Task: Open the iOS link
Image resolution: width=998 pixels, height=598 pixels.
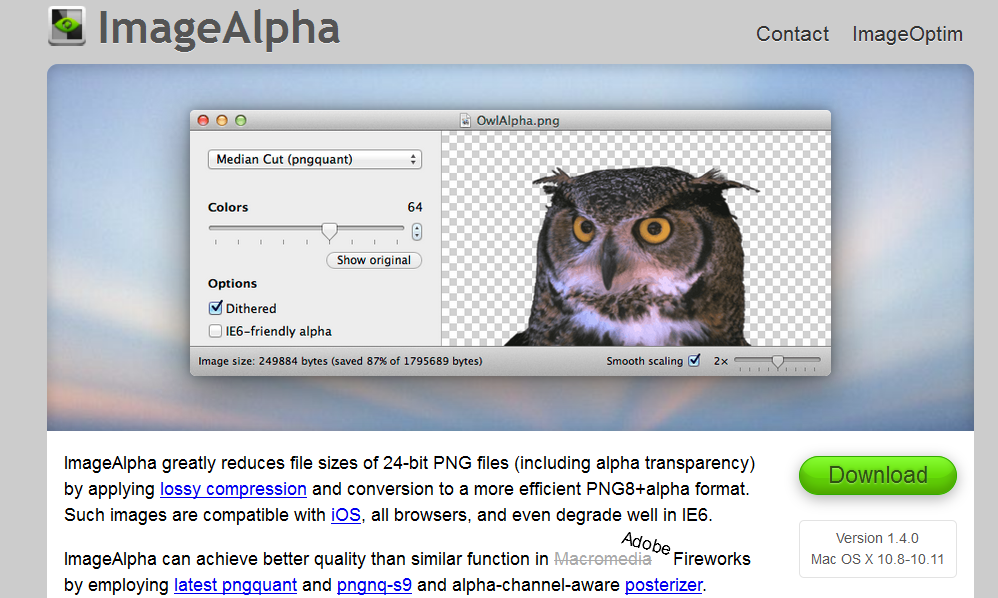Action: click(346, 515)
